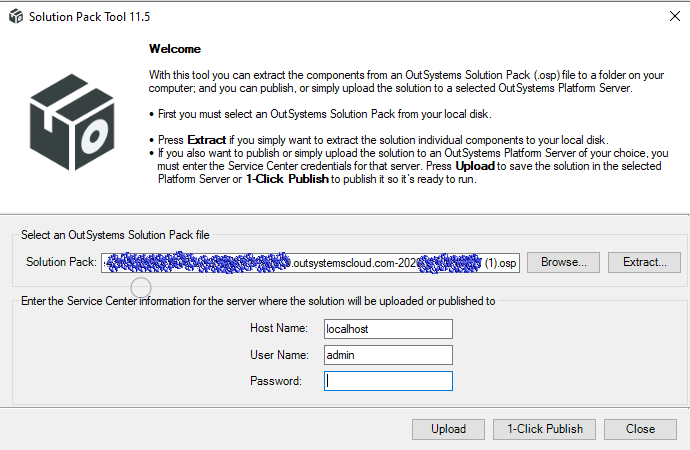Focus the Host Name field containing localhost
Viewport: 690px width, 450px height.
[x=388, y=329]
